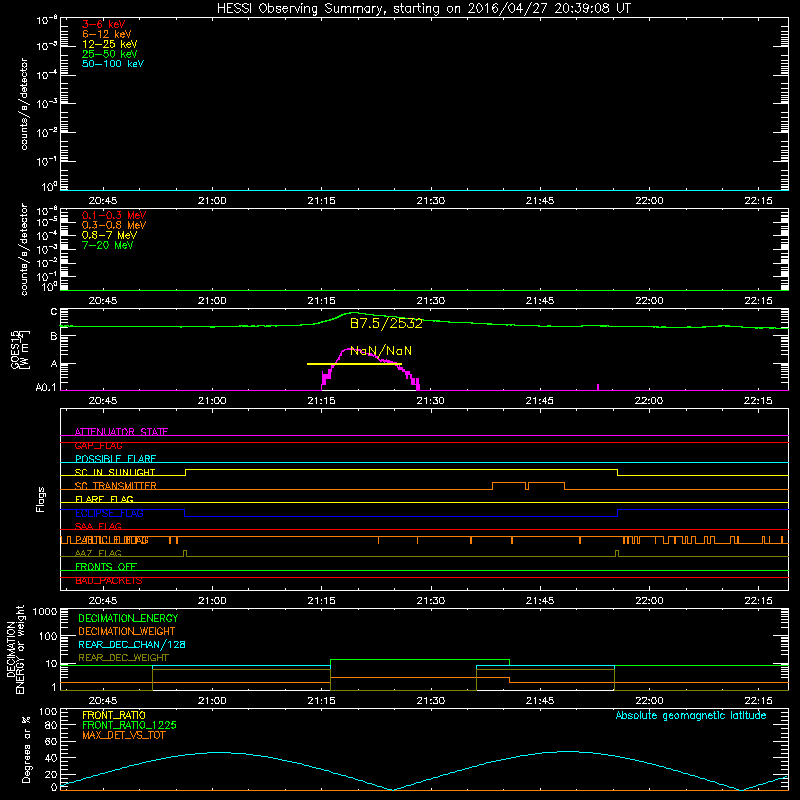Select the MAX_DET_VS_TOT legend label
Image resolution: width=800 pixels, height=800 pixels.
(x=123, y=735)
